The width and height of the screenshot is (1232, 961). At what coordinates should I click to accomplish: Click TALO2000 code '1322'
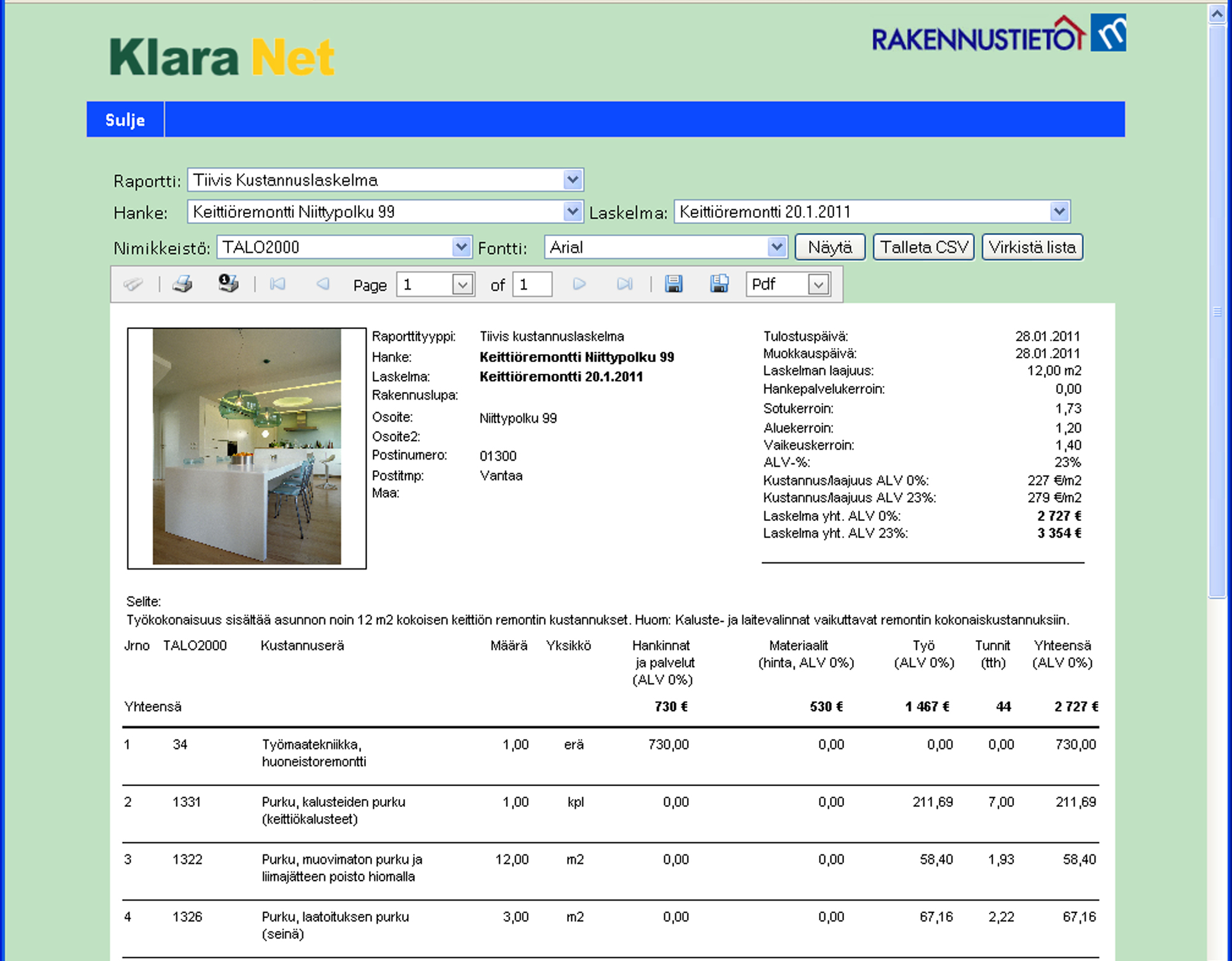187,860
